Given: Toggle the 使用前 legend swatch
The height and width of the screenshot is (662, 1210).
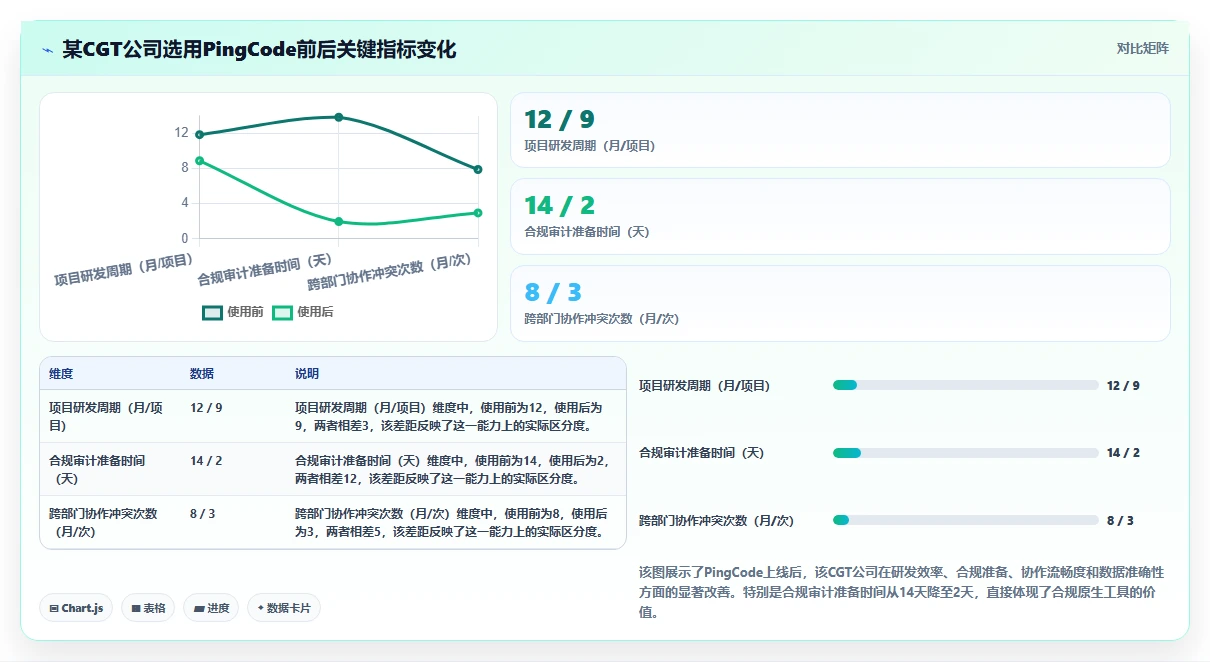Looking at the screenshot, I should (x=212, y=312).
